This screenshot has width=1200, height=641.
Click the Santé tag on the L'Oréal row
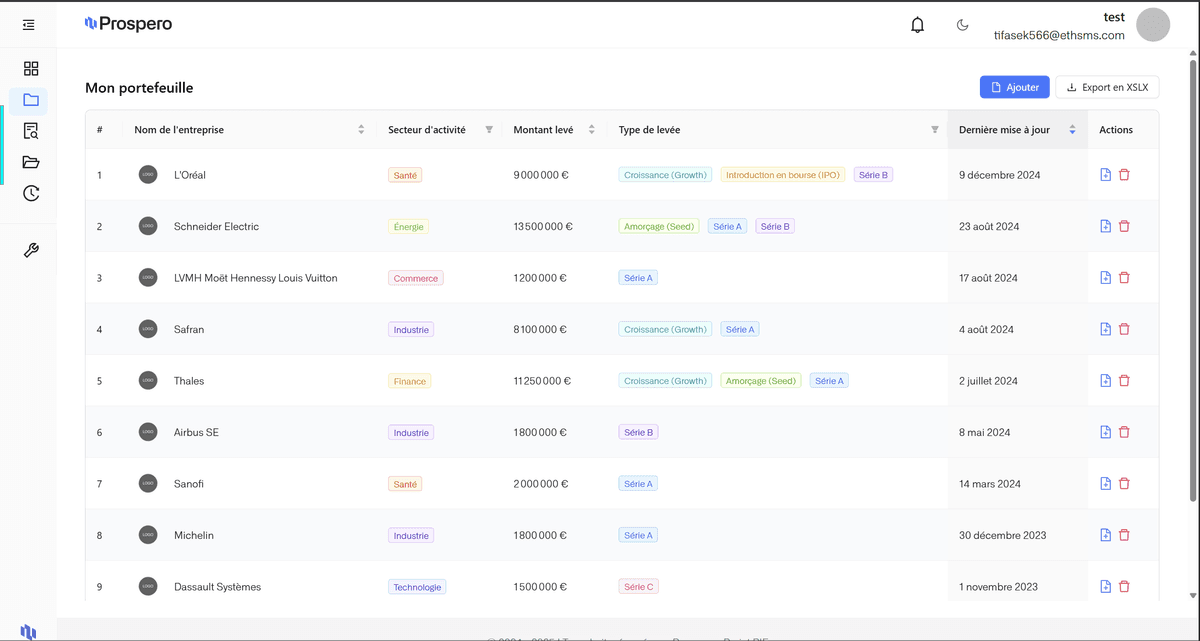click(405, 174)
